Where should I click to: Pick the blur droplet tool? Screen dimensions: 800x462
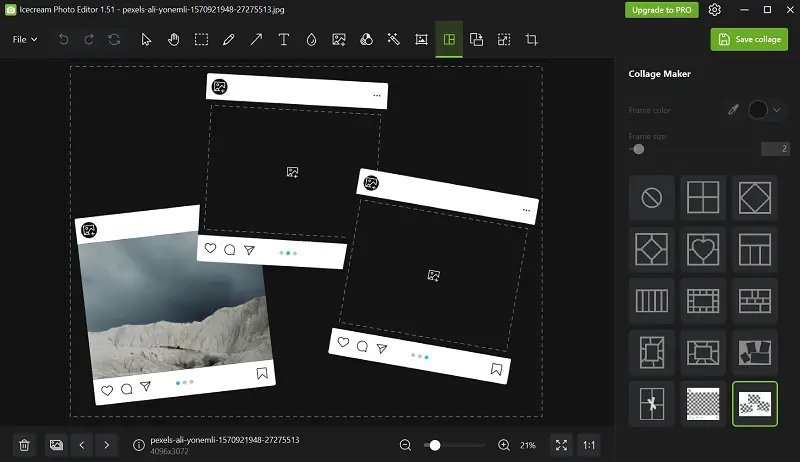311,40
